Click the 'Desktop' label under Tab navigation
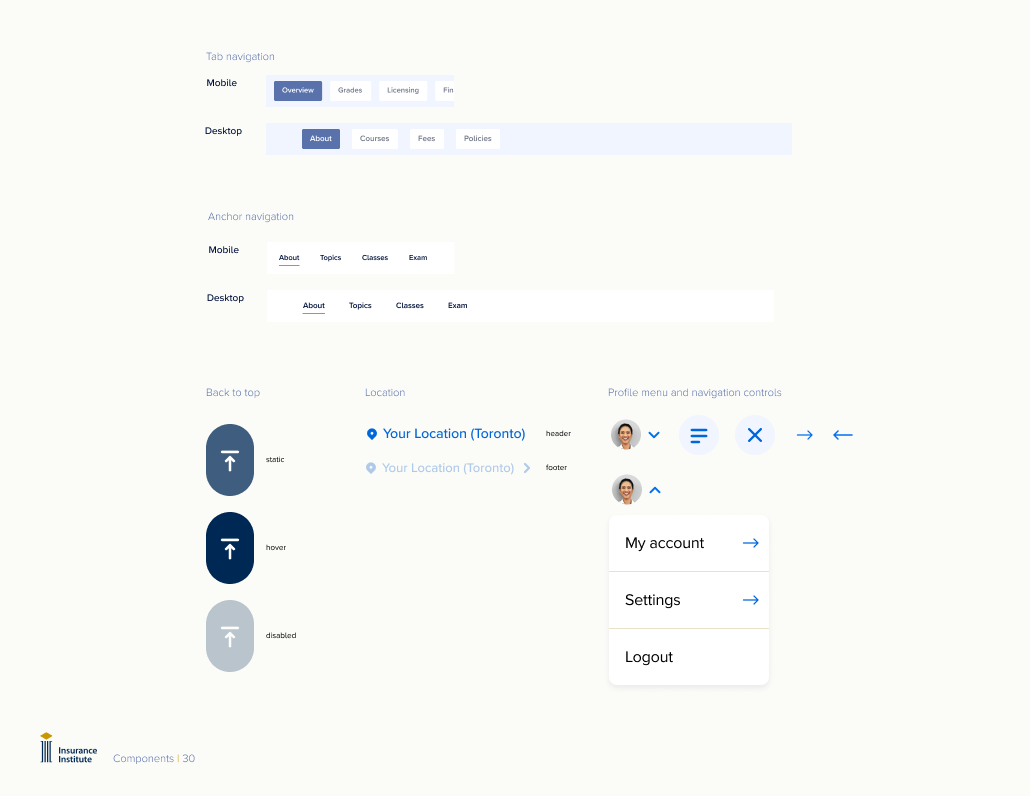The width and height of the screenshot is (1030, 796). [x=223, y=131]
